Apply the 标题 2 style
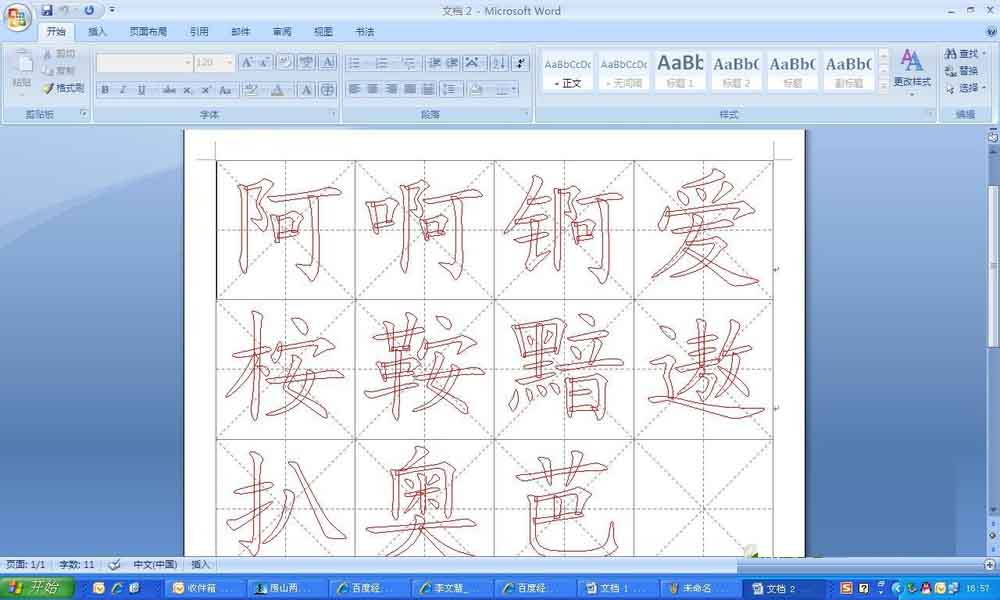The height and width of the screenshot is (600, 1000). [736, 71]
